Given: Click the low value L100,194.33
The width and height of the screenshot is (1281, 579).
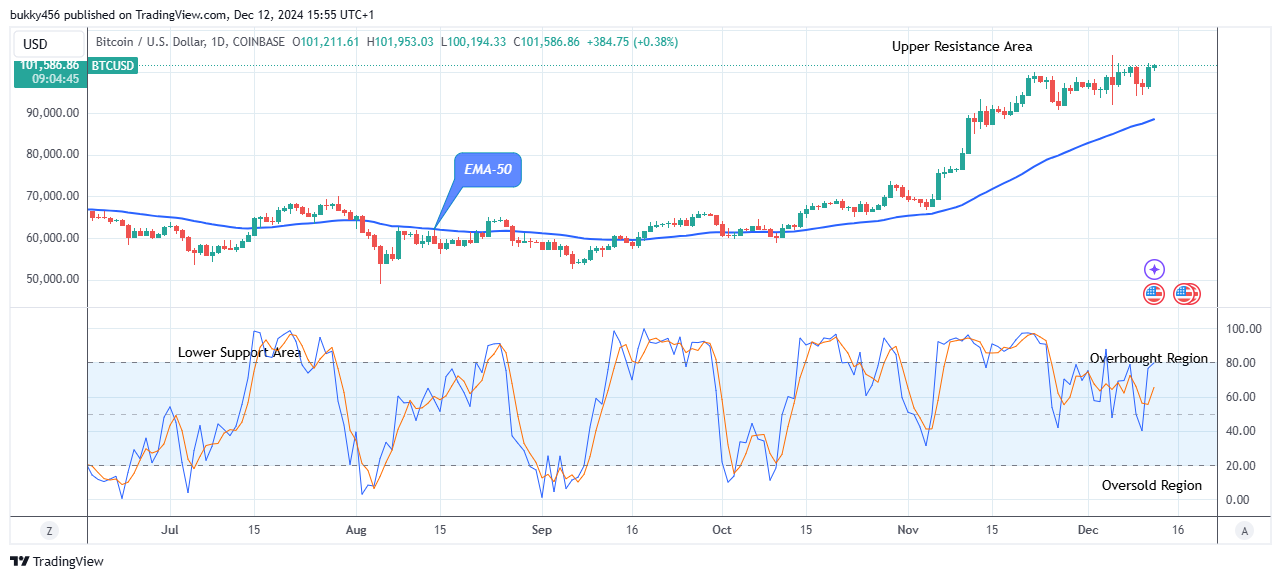Looking at the screenshot, I should pyautogui.click(x=473, y=42).
